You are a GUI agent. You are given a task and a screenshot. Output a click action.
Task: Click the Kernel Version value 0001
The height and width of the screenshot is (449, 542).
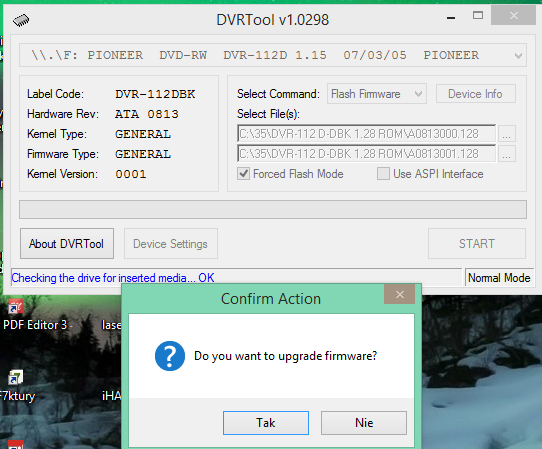point(131,174)
